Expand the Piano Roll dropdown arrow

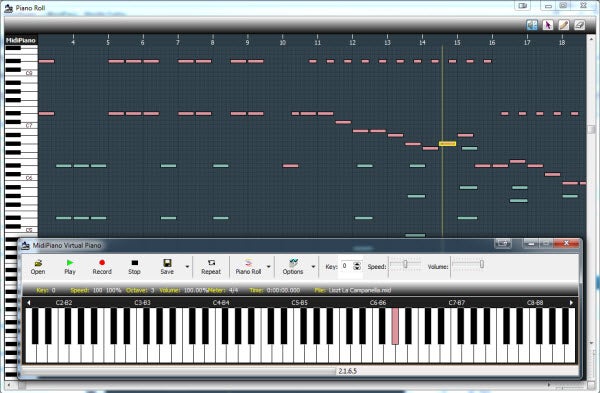[268, 267]
